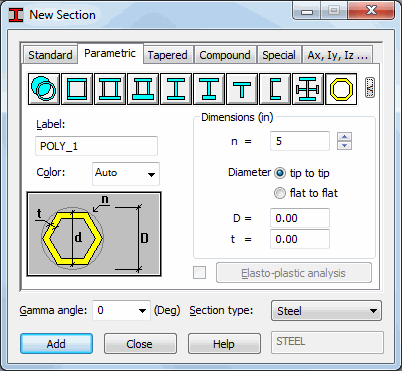402x371 pixels.
Task: Open the Compound tab
Action: (x=225, y=55)
